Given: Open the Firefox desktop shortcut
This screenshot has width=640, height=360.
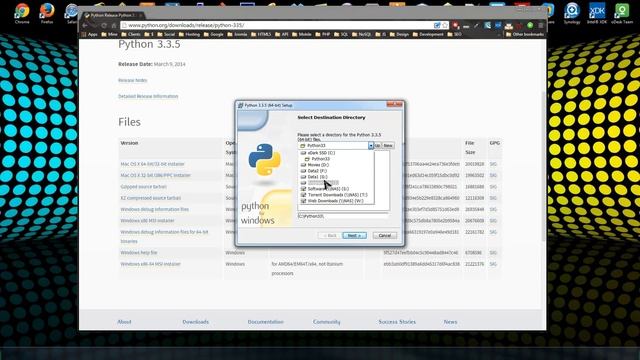Looking at the screenshot, I should (x=47, y=13).
